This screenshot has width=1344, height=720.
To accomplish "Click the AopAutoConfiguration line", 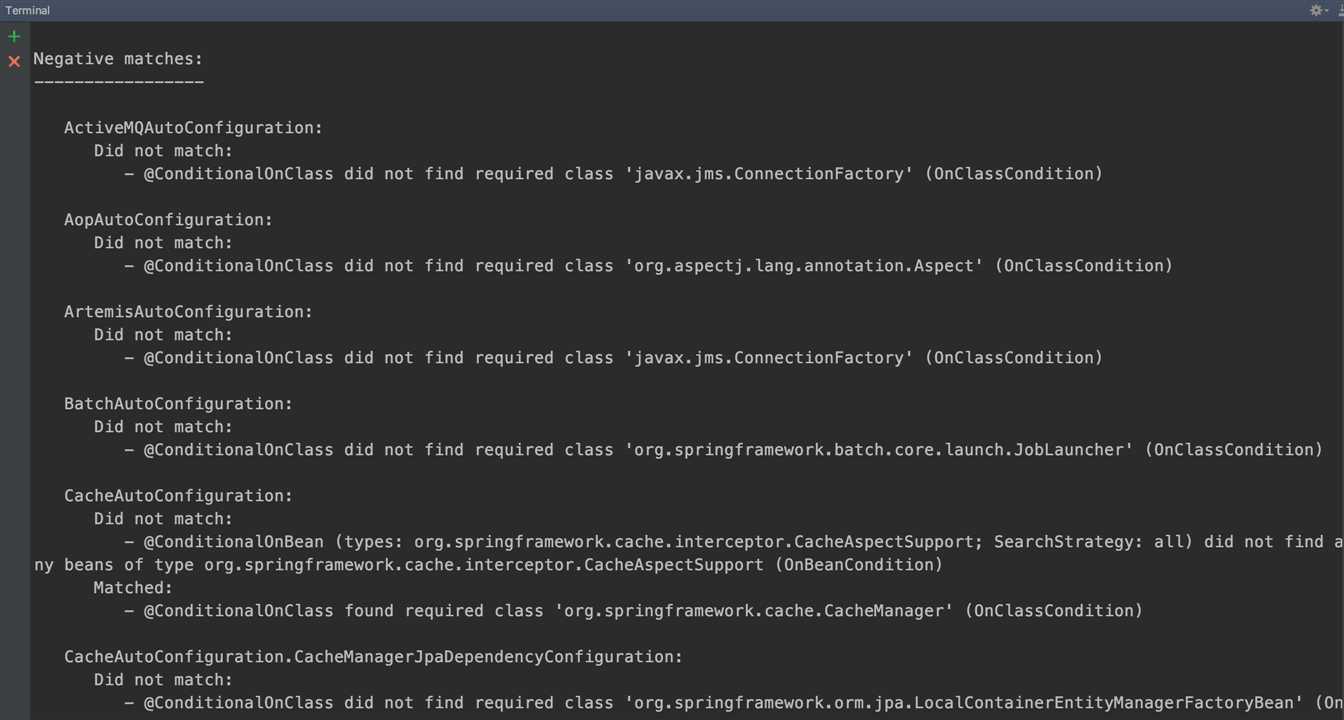I will [168, 220].
